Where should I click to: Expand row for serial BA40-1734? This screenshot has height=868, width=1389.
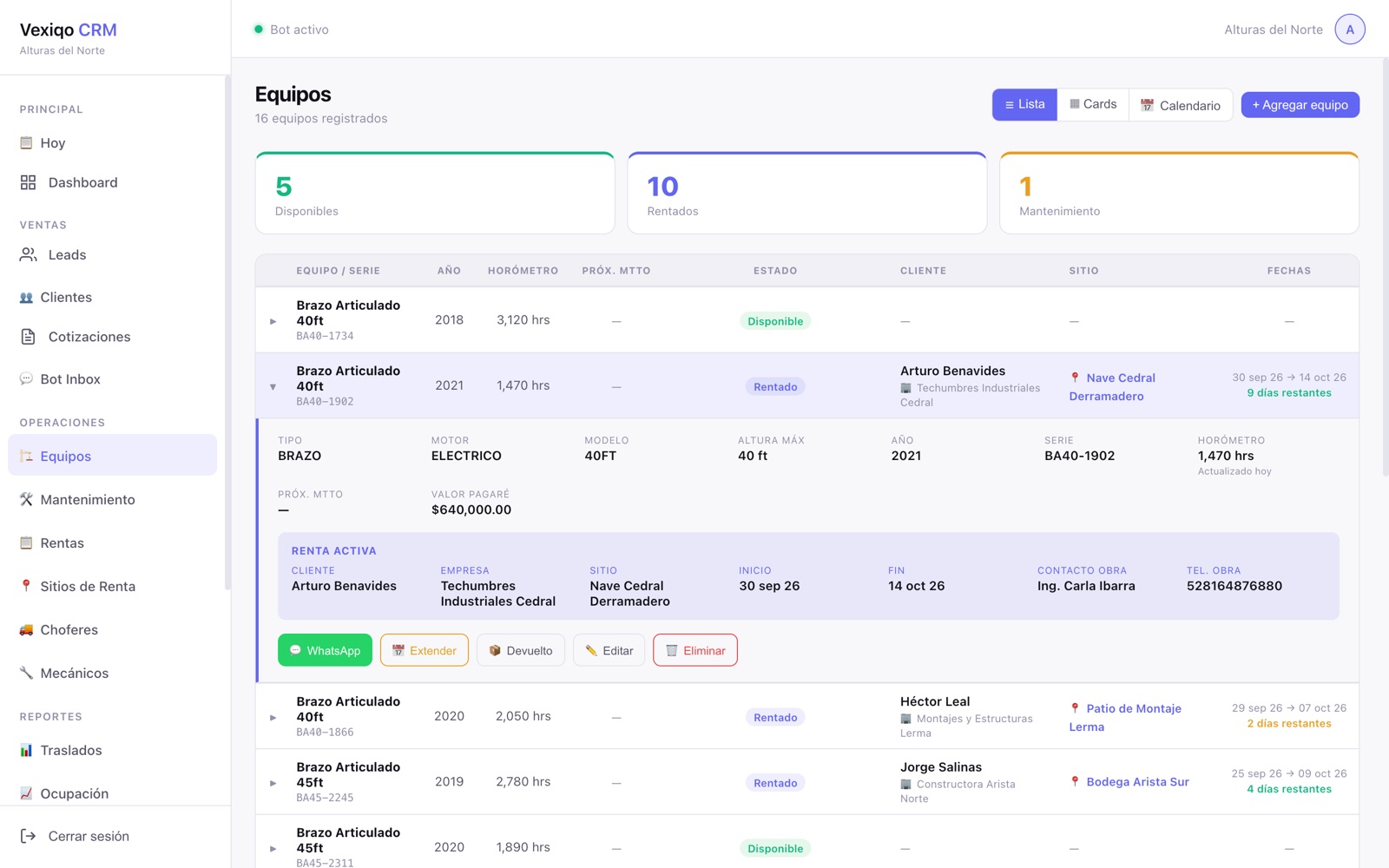click(273, 321)
